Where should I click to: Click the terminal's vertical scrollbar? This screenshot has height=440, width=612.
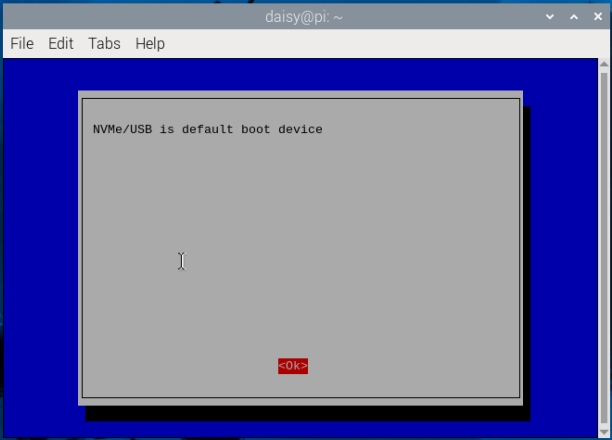pos(604,248)
